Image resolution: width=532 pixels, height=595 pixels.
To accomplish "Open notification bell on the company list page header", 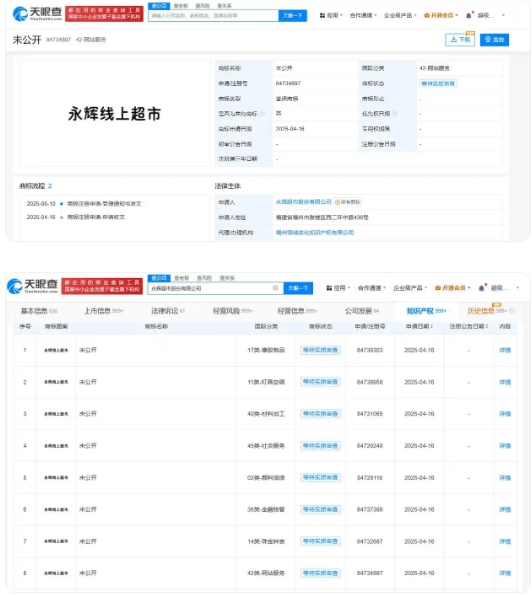I will 482,288.
